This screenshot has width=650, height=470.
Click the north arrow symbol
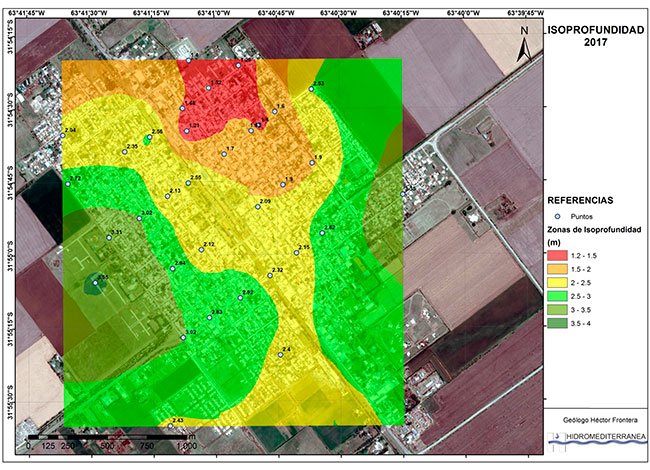525,50
